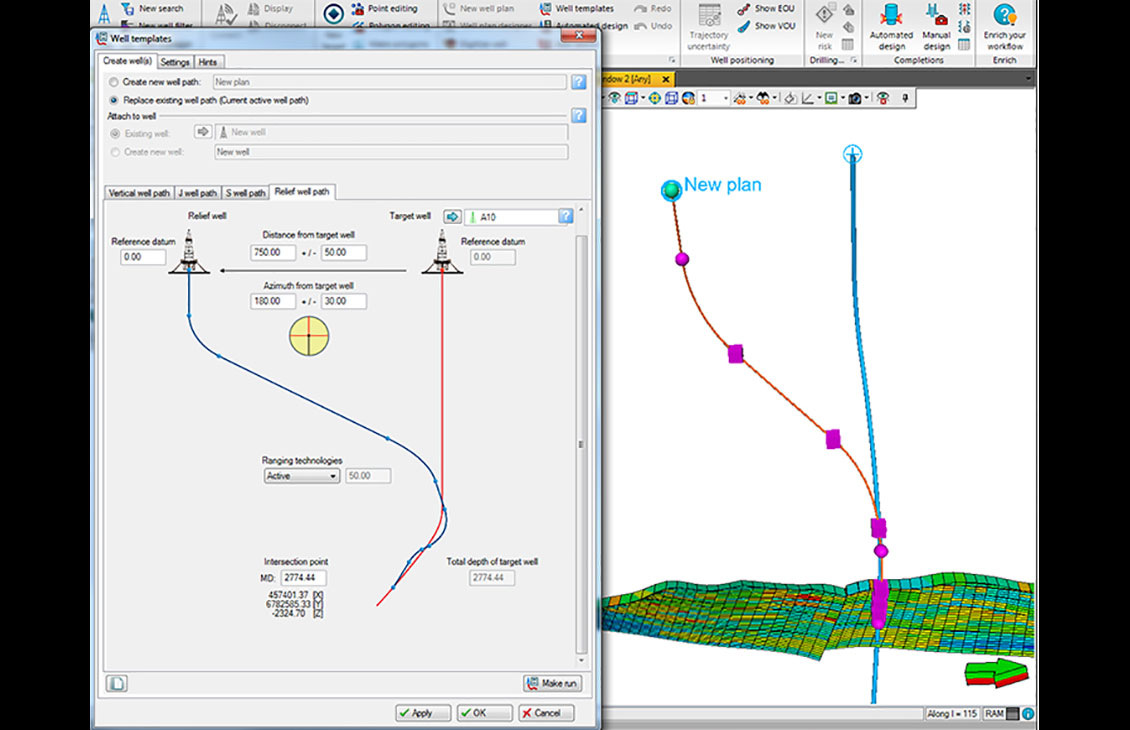Screen dimensions: 1130x730
Task: Expand the Drilling group dialog launcher
Action: [854, 61]
